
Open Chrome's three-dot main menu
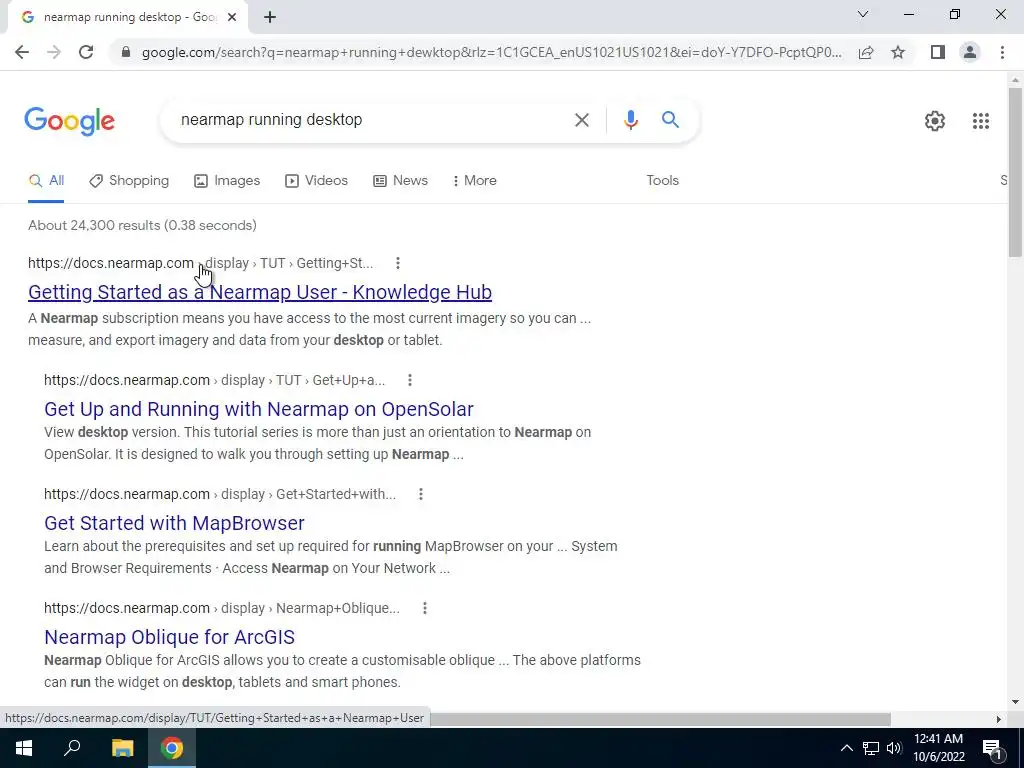(1002, 52)
